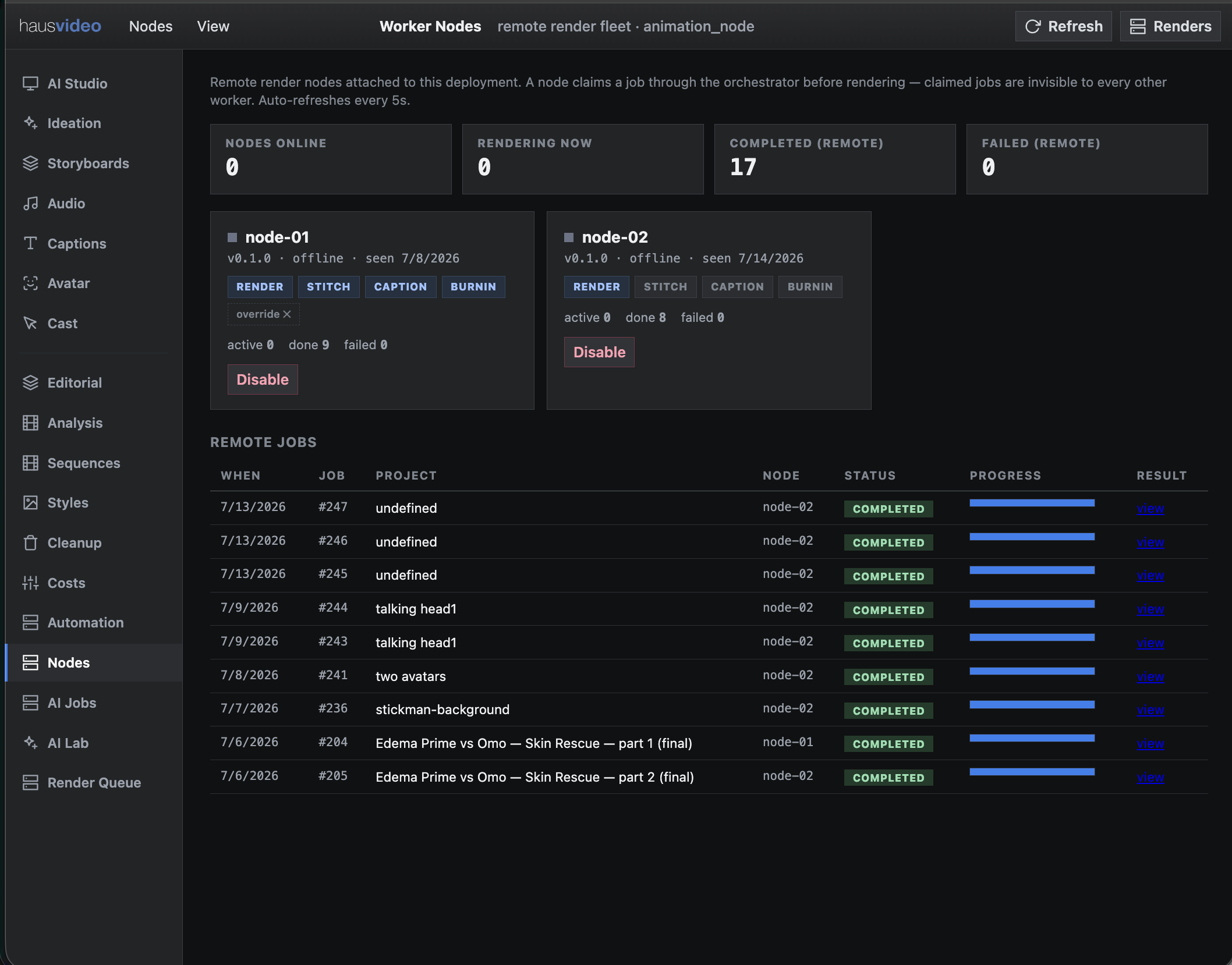Select the AI Lab sparkle icon
This screenshot has width=1232, height=965.
[30, 743]
